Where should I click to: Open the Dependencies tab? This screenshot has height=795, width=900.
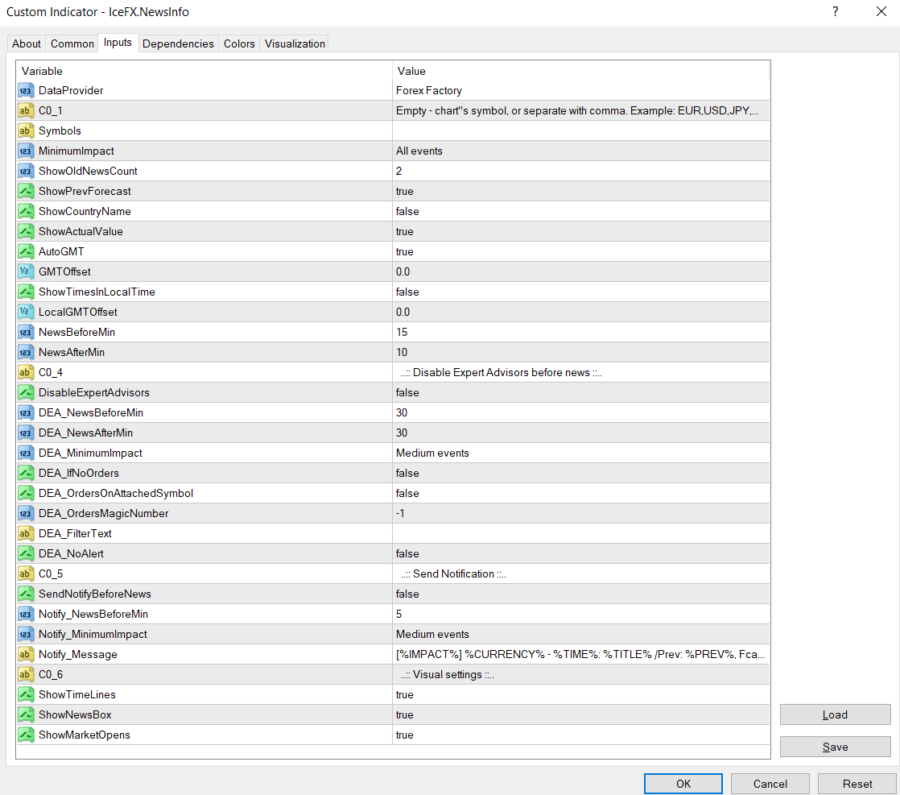(178, 43)
